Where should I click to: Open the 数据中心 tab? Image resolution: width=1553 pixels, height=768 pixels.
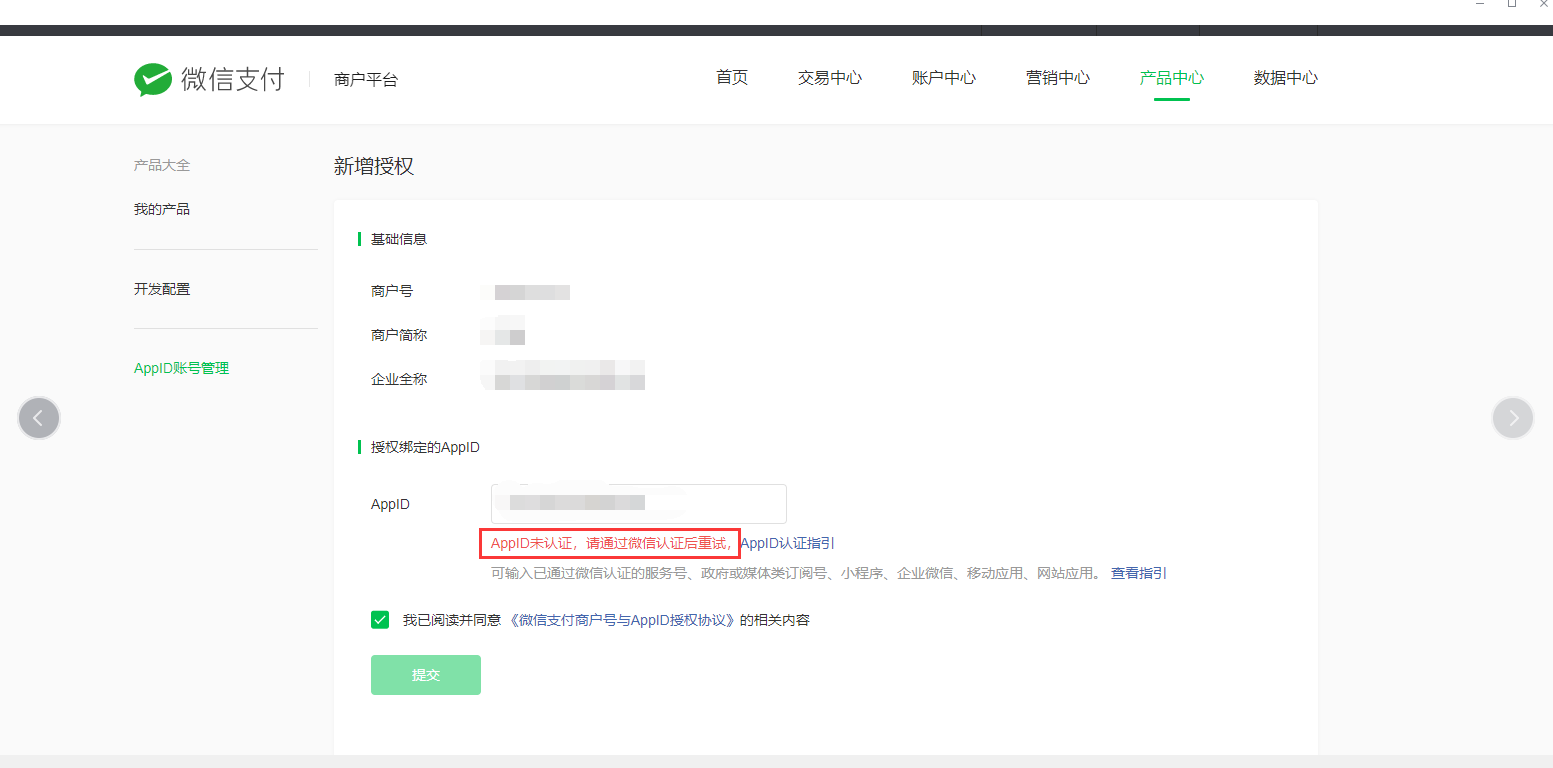coord(1286,78)
